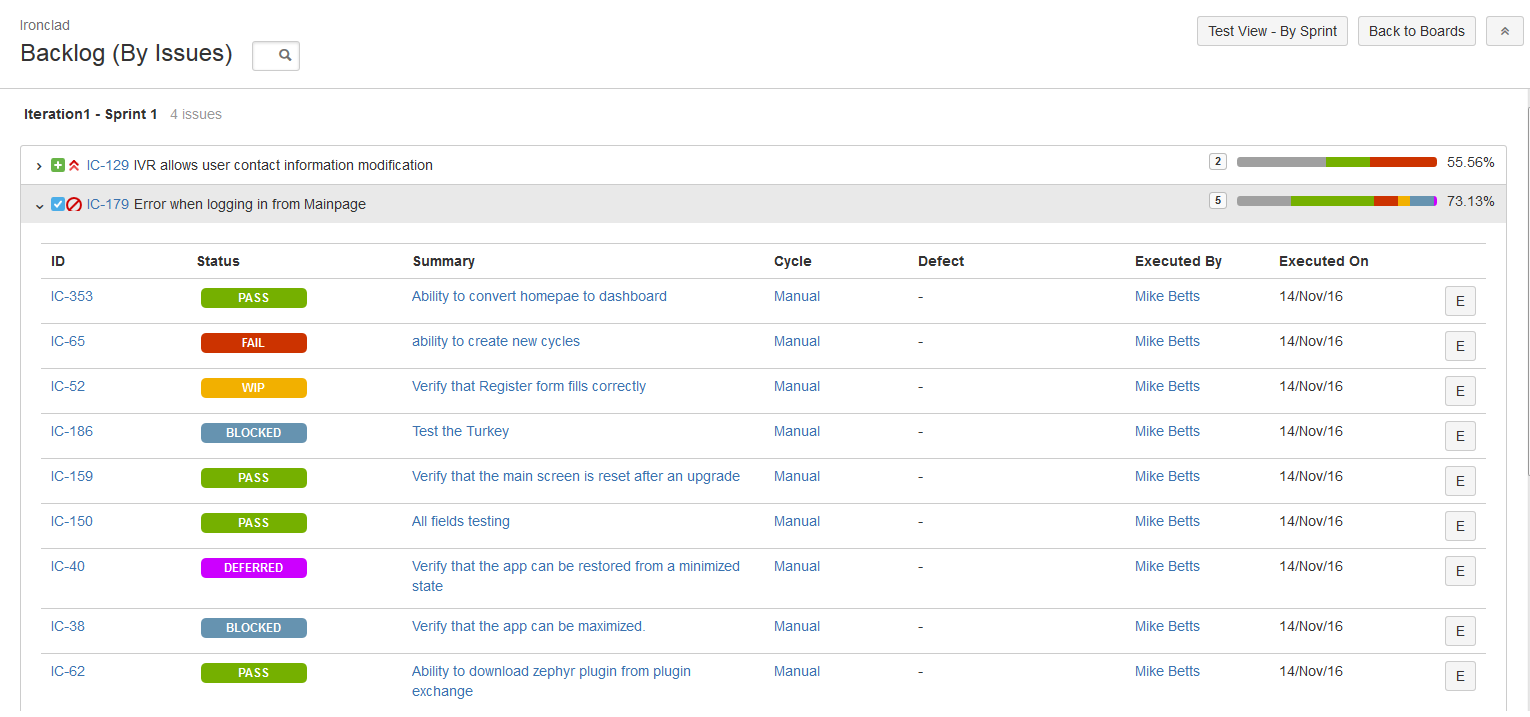Switch to Test View - By Sprint
The height and width of the screenshot is (717, 1530).
1272,31
